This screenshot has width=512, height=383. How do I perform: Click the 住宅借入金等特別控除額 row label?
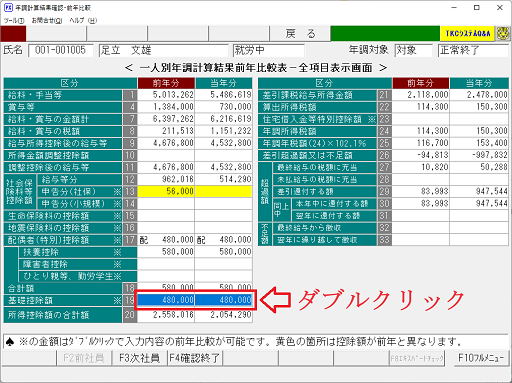coord(317,119)
